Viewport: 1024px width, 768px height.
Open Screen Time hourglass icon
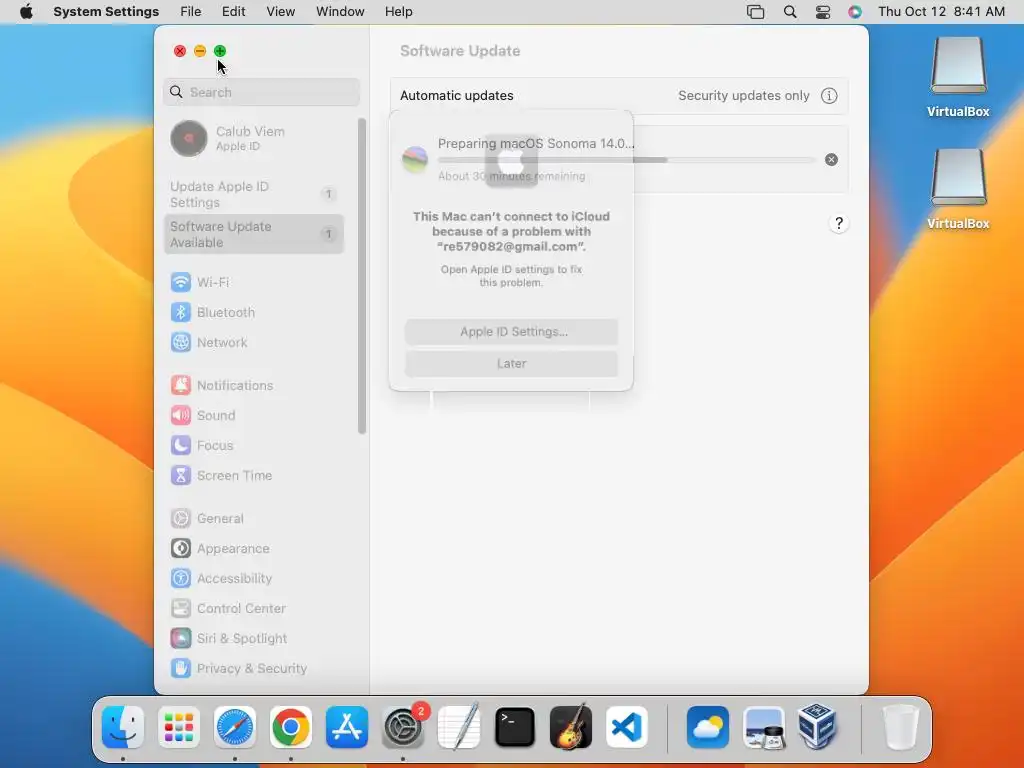[x=181, y=475]
